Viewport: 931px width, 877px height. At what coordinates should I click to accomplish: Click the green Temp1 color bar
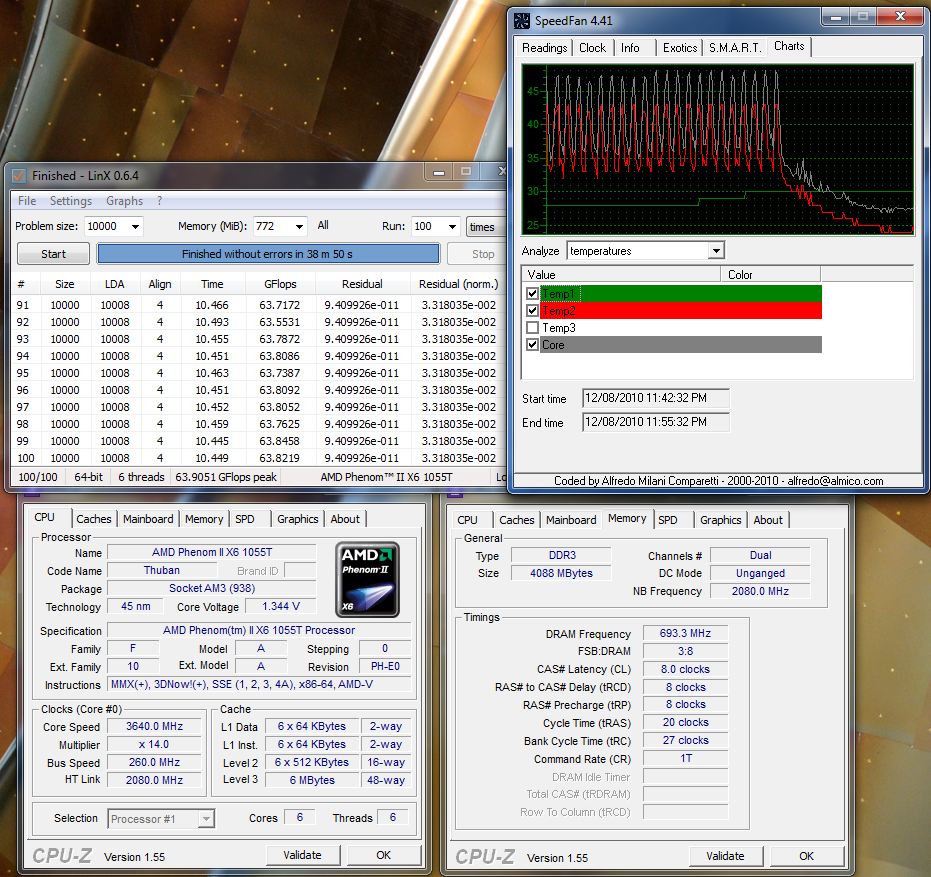681,293
